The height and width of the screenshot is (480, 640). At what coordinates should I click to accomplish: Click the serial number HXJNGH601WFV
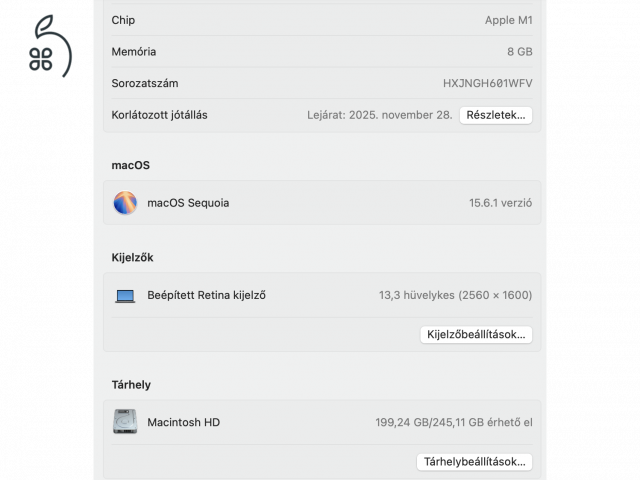click(487, 84)
